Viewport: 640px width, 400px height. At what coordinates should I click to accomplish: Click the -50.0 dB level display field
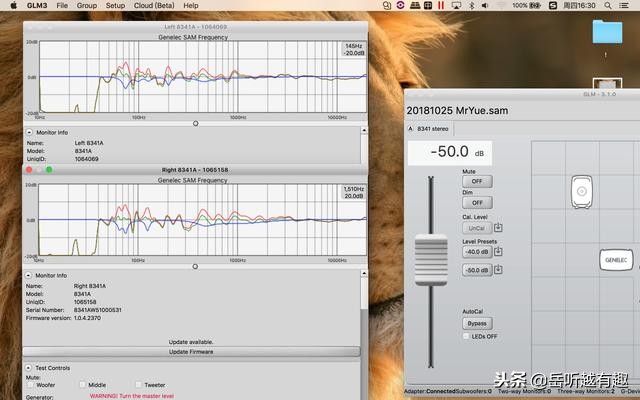pyautogui.click(x=450, y=153)
